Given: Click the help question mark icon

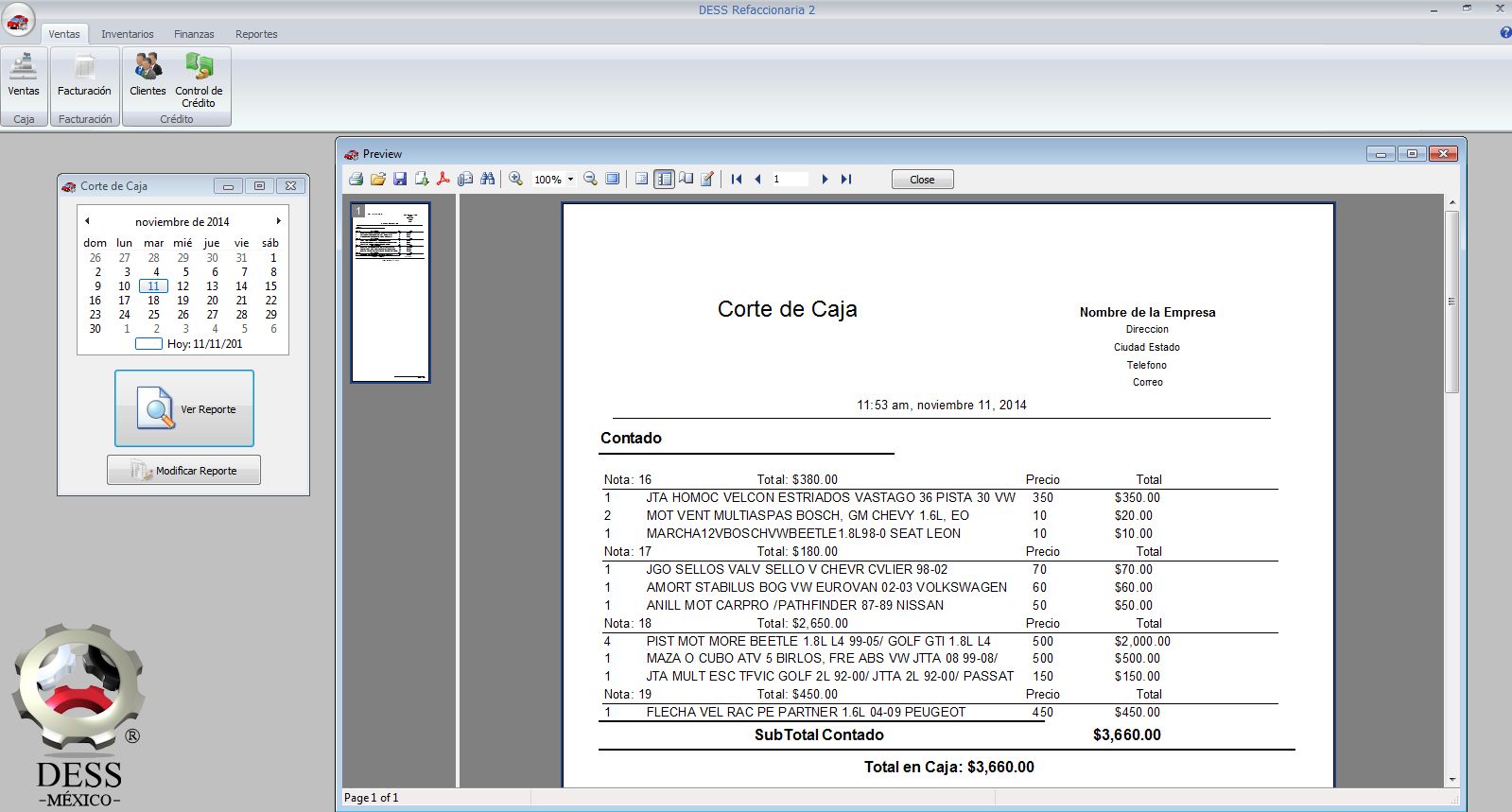Looking at the screenshot, I should [1505, 33].
